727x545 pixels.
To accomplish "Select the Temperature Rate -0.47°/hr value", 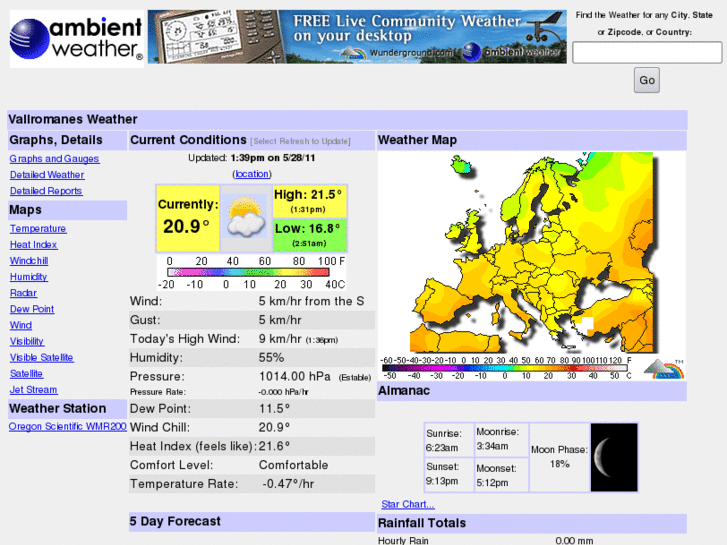I will click(288, 484).
